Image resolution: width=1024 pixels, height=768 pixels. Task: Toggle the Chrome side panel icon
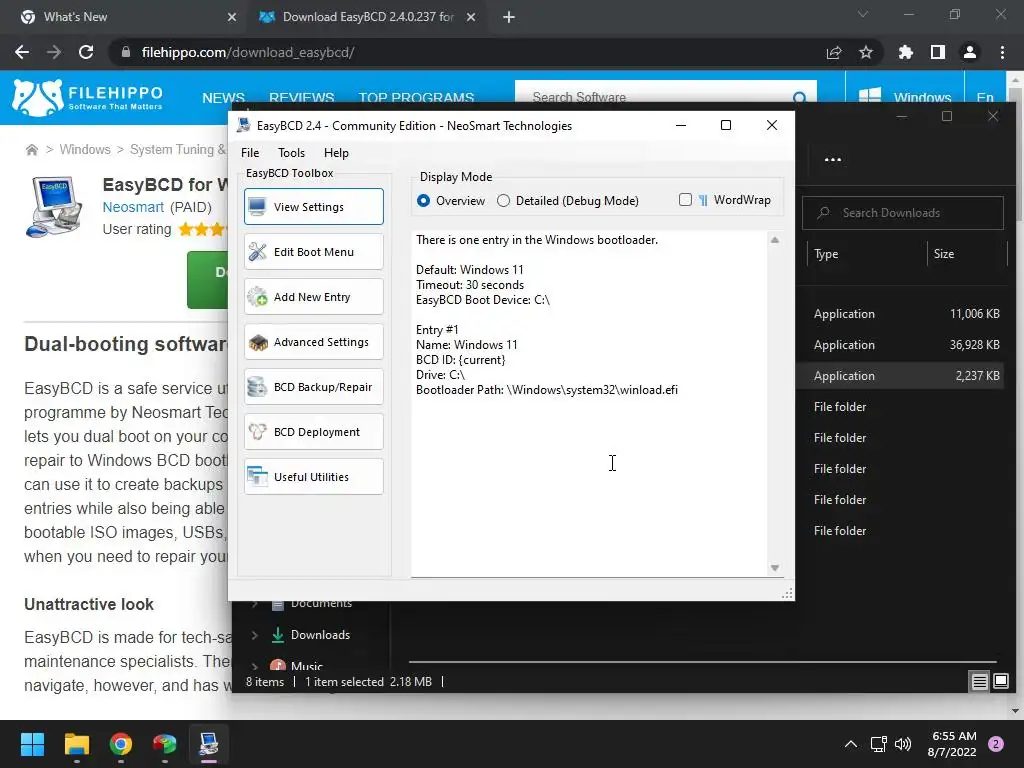click(938, 52)
